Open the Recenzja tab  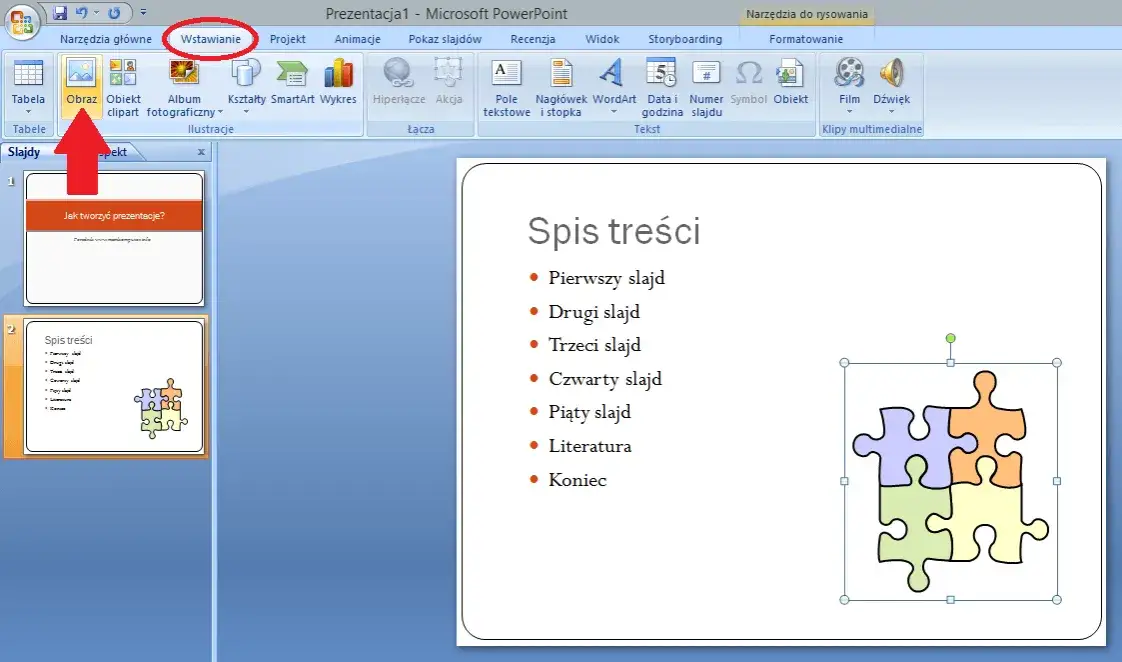532,38
